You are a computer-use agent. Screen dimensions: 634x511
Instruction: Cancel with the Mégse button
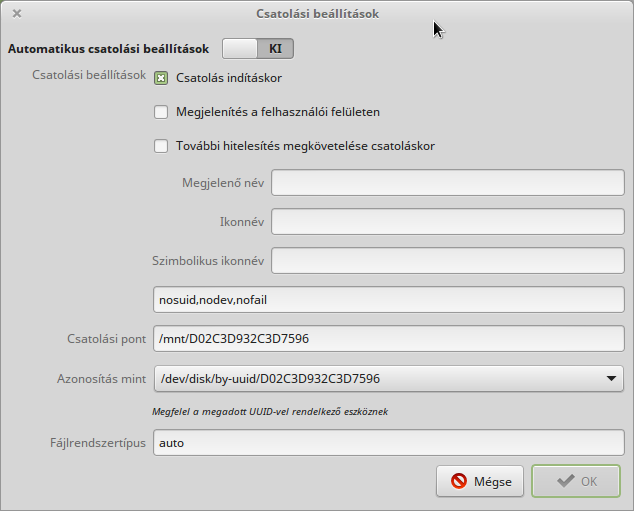pyautogui.click(x=480, y=481)
